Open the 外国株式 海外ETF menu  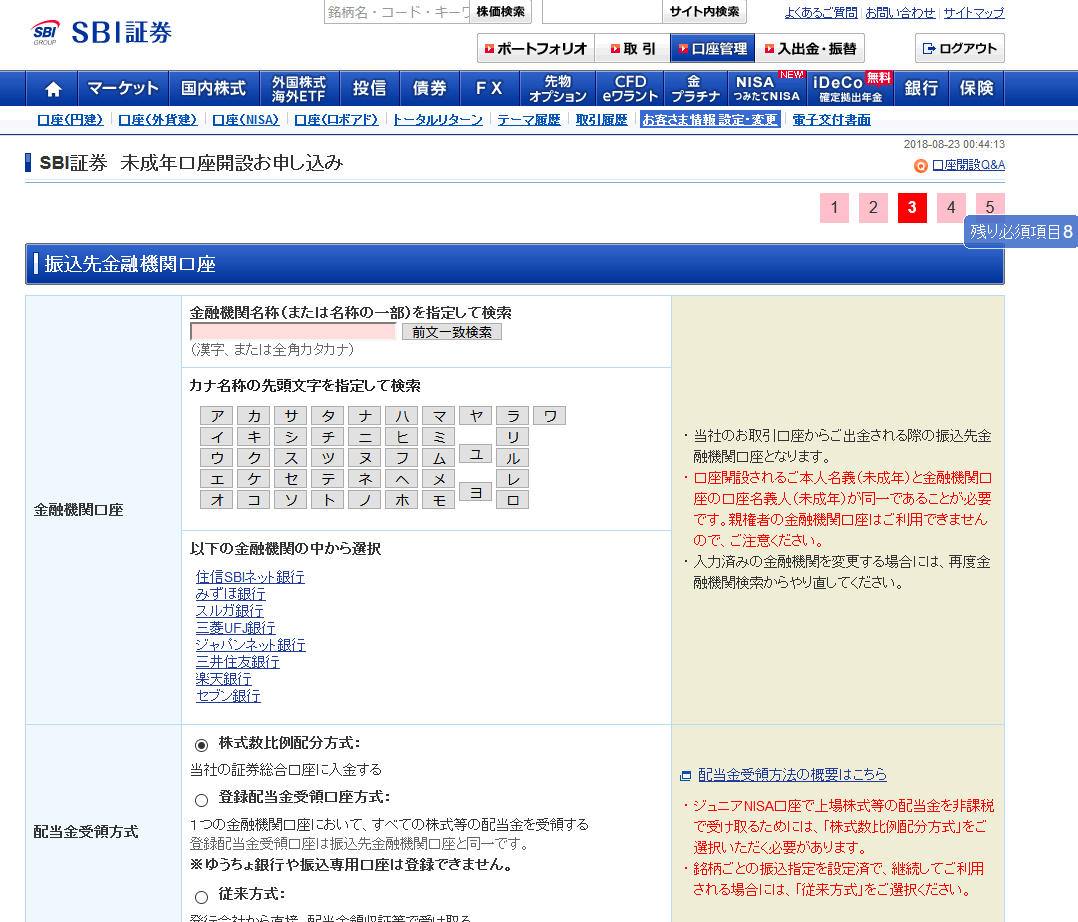(x=299, y=89)
